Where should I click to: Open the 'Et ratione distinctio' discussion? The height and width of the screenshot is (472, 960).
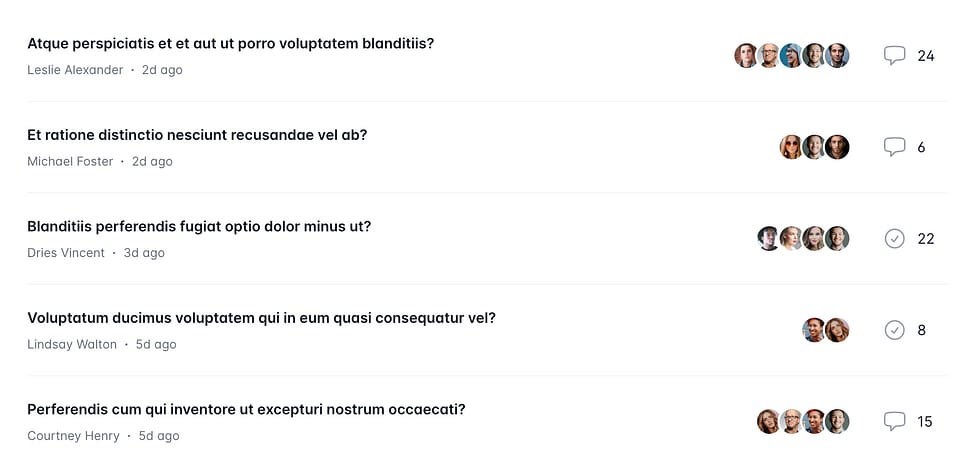coord(197,135)
